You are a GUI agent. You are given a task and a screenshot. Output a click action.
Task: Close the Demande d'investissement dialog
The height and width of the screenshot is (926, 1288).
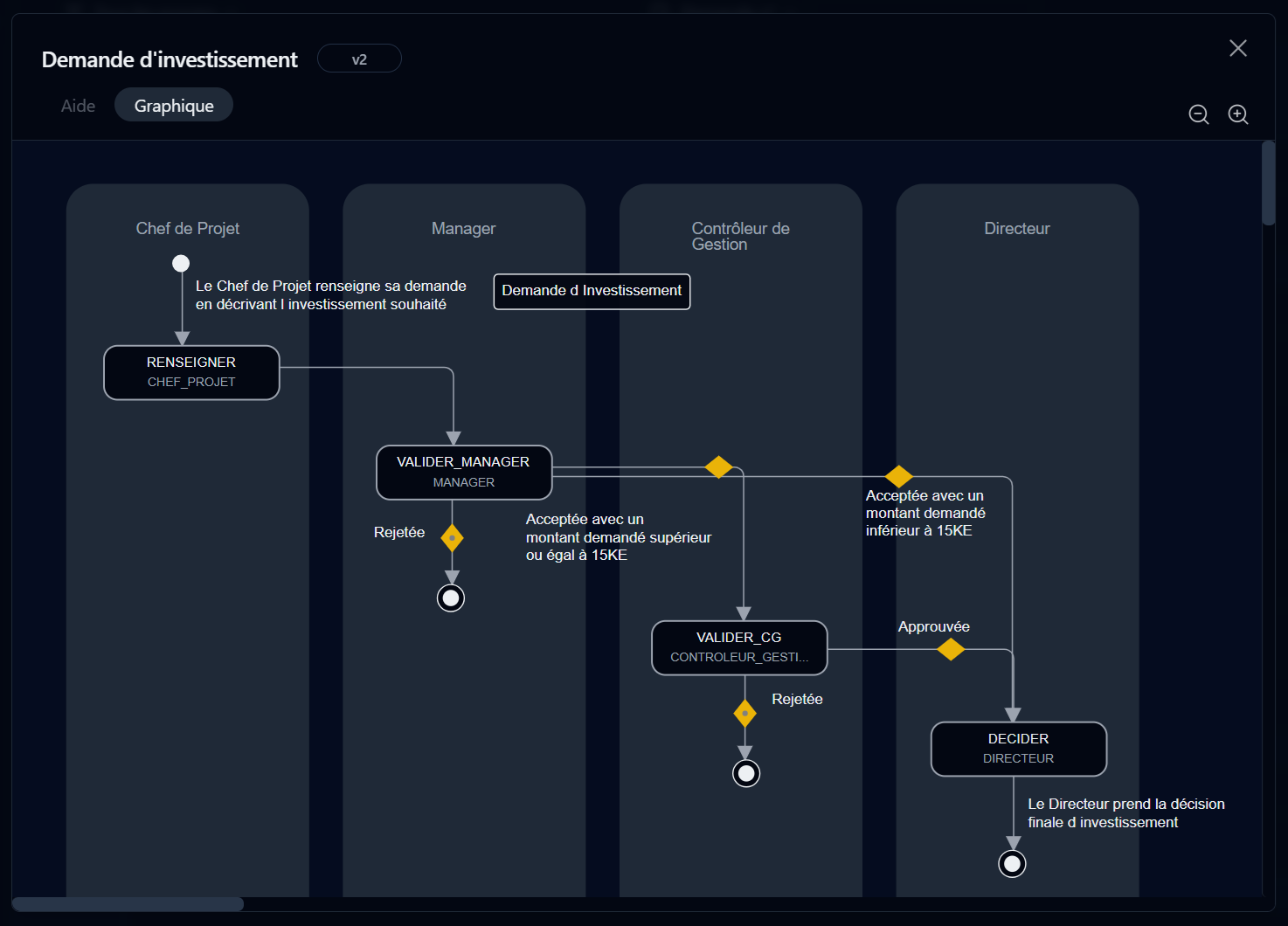click(1238, 48)
